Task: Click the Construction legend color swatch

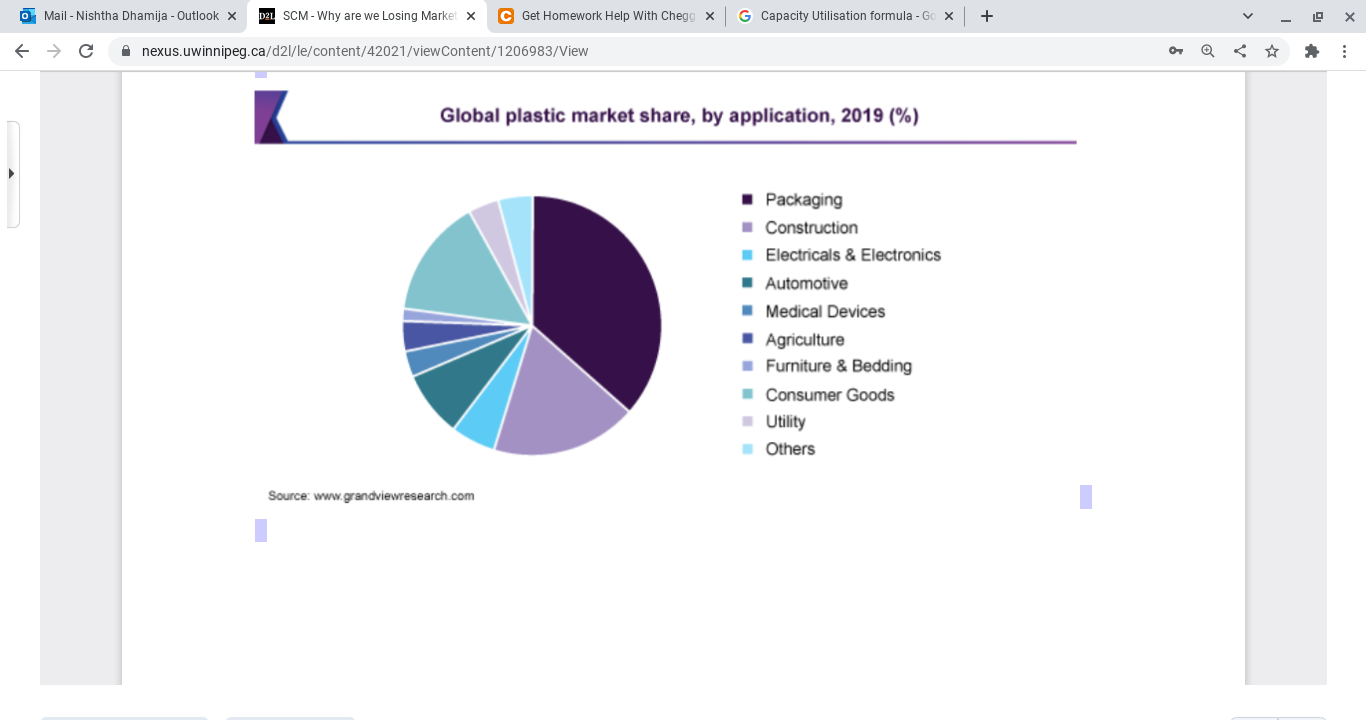Action: coord(747,228)
